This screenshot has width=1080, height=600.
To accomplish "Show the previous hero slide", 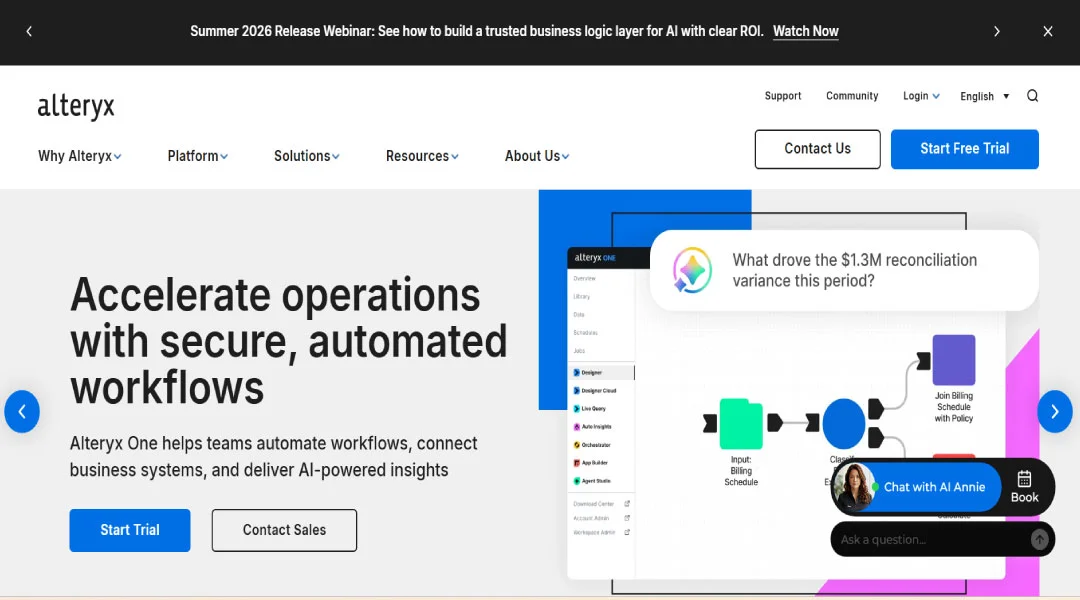I will 22,411.
